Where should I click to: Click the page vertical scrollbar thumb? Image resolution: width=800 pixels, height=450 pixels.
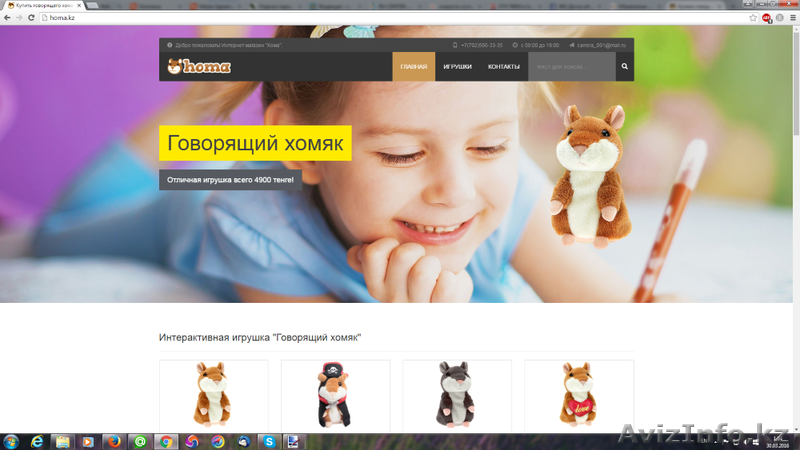[796, 82]
